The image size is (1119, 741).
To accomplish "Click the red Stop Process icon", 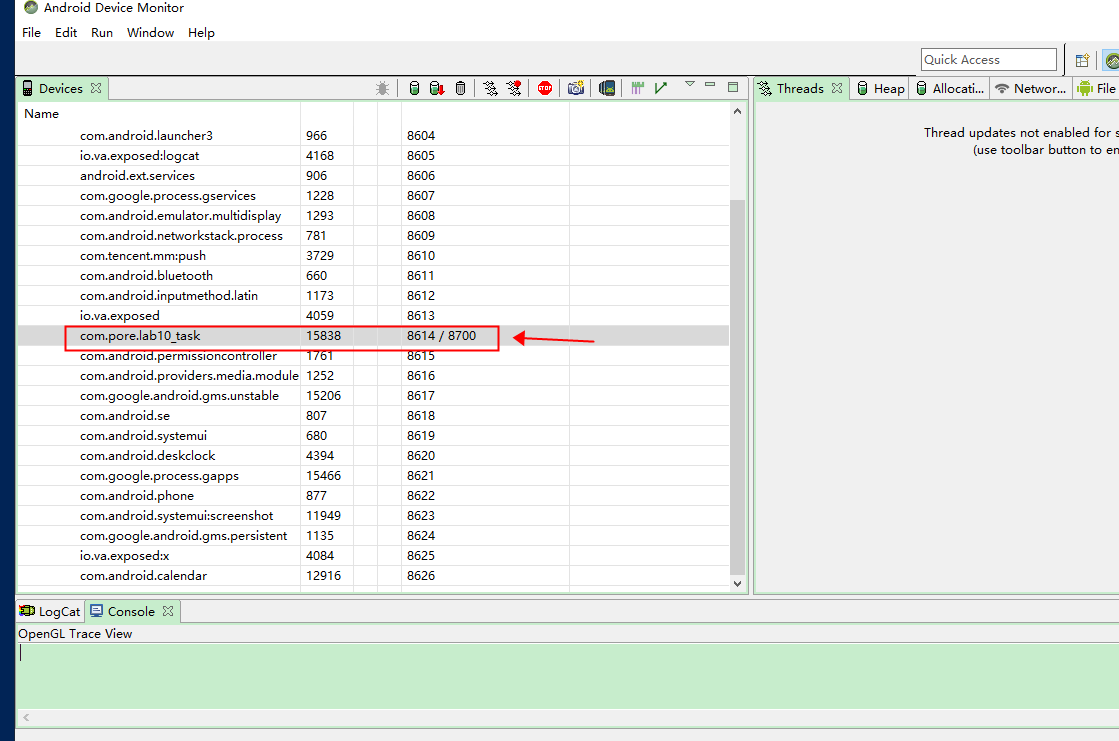I will 545,88.
